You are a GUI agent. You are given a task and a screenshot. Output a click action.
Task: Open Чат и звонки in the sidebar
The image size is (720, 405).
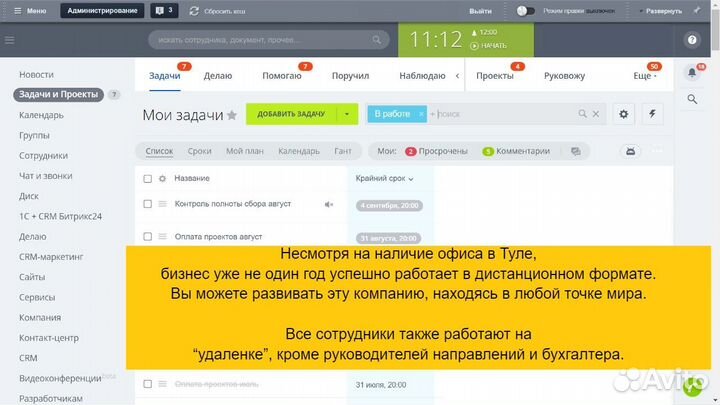(x=45, y=175)
